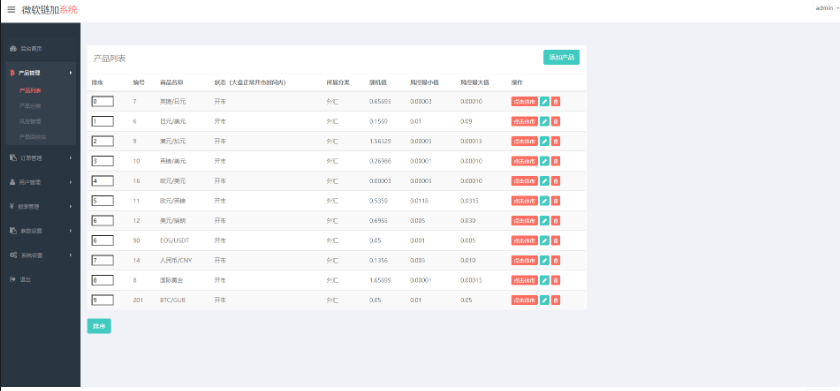Edit the 国际黄金 product
840x391 pixels.
pyautogui.click(x=544, y=280)
